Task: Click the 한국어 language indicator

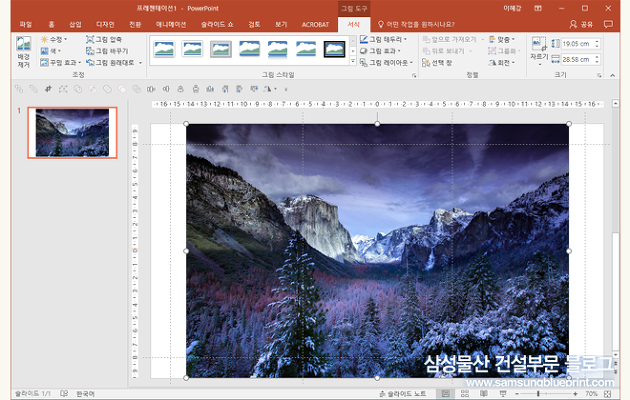Action: [85, 394]
